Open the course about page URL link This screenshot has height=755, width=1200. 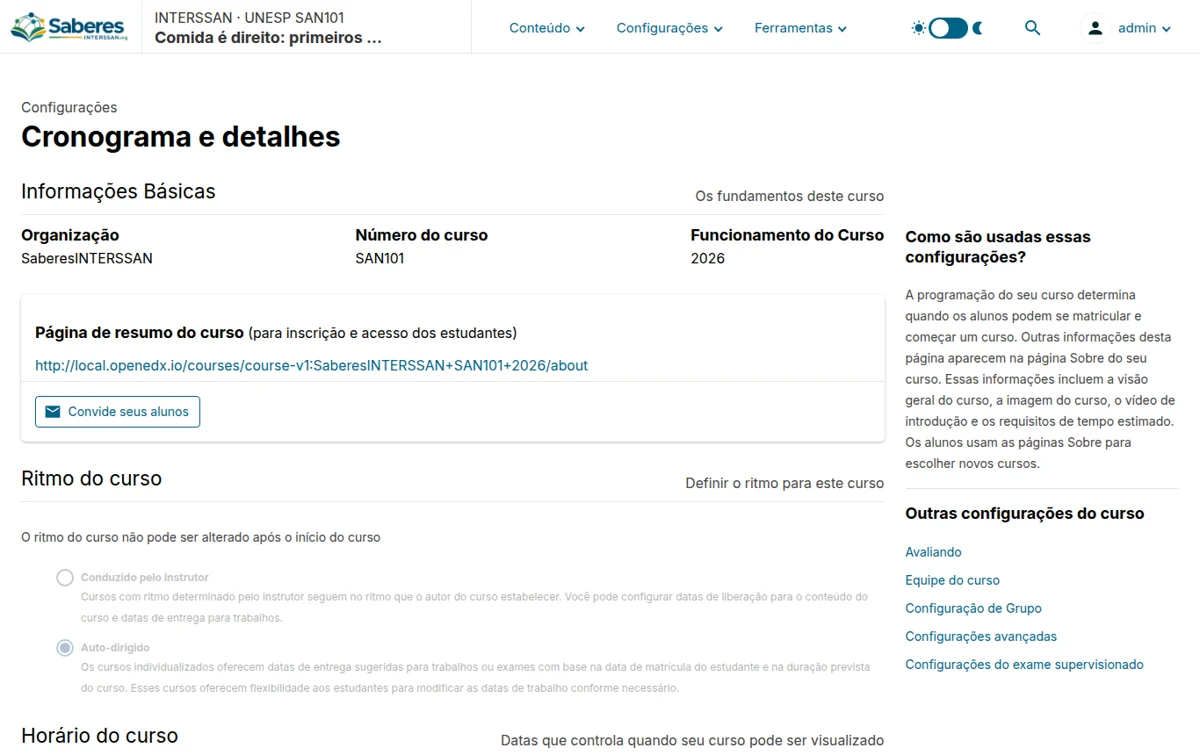311,366
